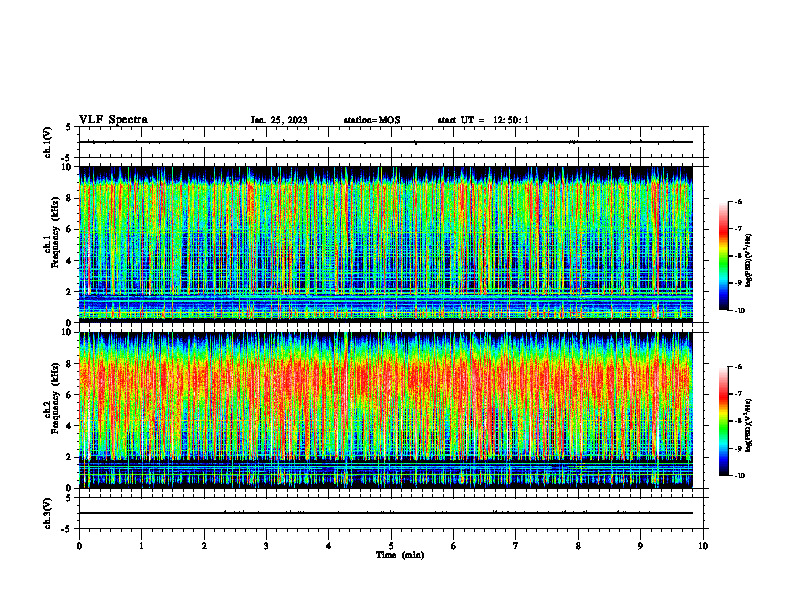The image size is (792, 612).
Task: Click the ch.1 voltage waveform trace
Action: tap(385, 142)
